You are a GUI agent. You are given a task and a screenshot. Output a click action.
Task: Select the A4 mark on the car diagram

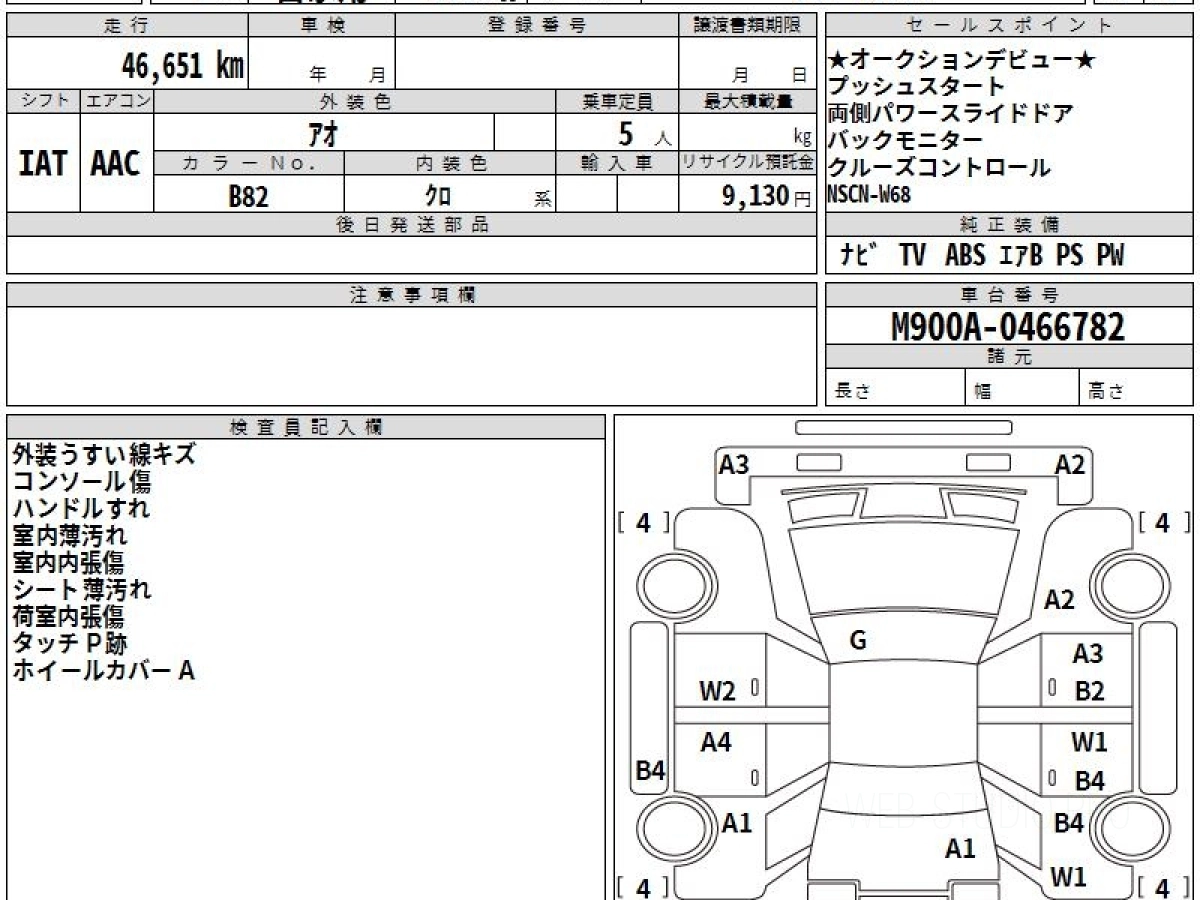click(716, 742)
